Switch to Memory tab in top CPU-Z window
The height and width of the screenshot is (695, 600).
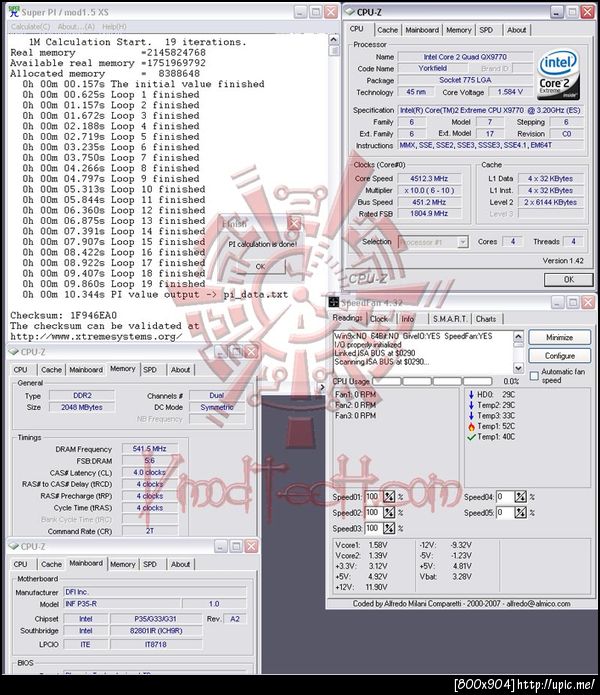[x=459, y=30]
